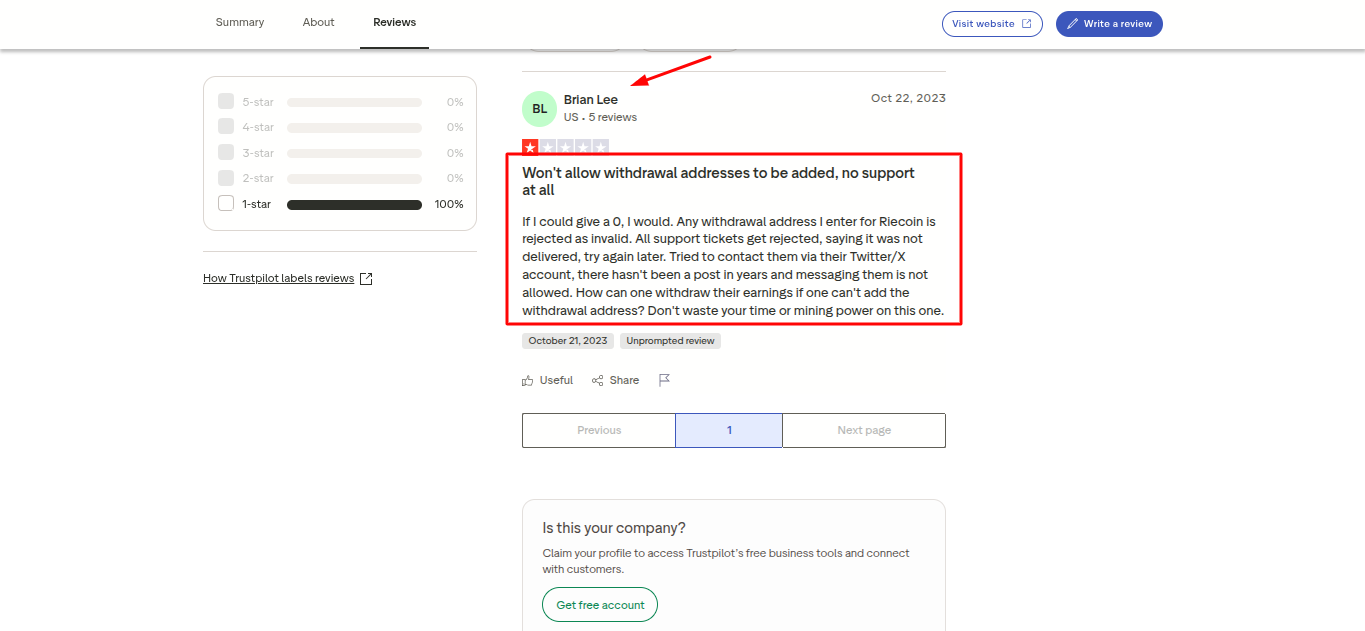
Task: Open Brian Lee's BL avatar
Action: [539, 108]
